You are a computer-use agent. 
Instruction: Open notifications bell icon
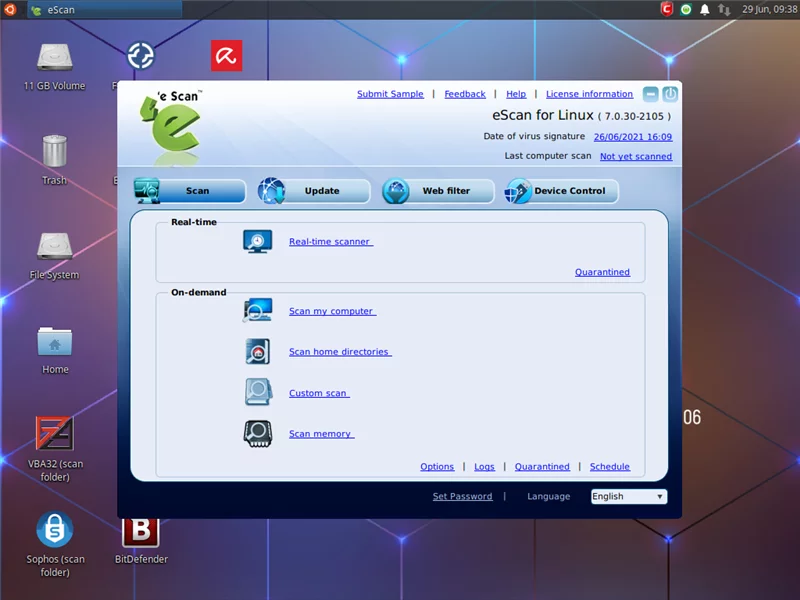(x=705, y=9)
